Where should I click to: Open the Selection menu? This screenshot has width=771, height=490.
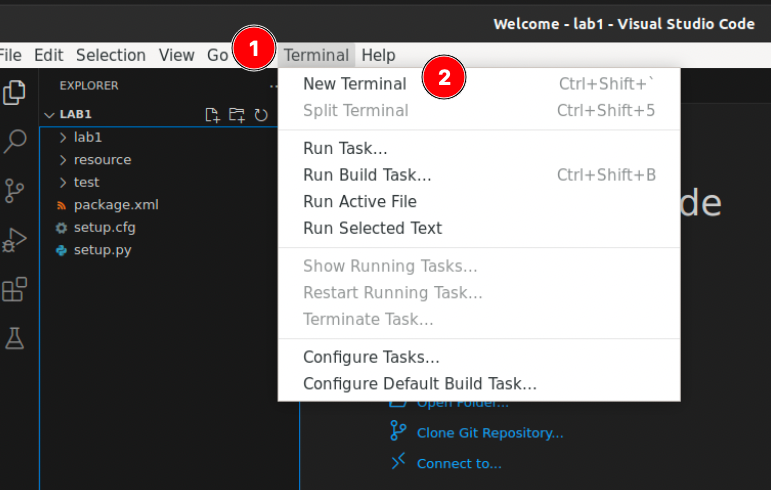111,55
